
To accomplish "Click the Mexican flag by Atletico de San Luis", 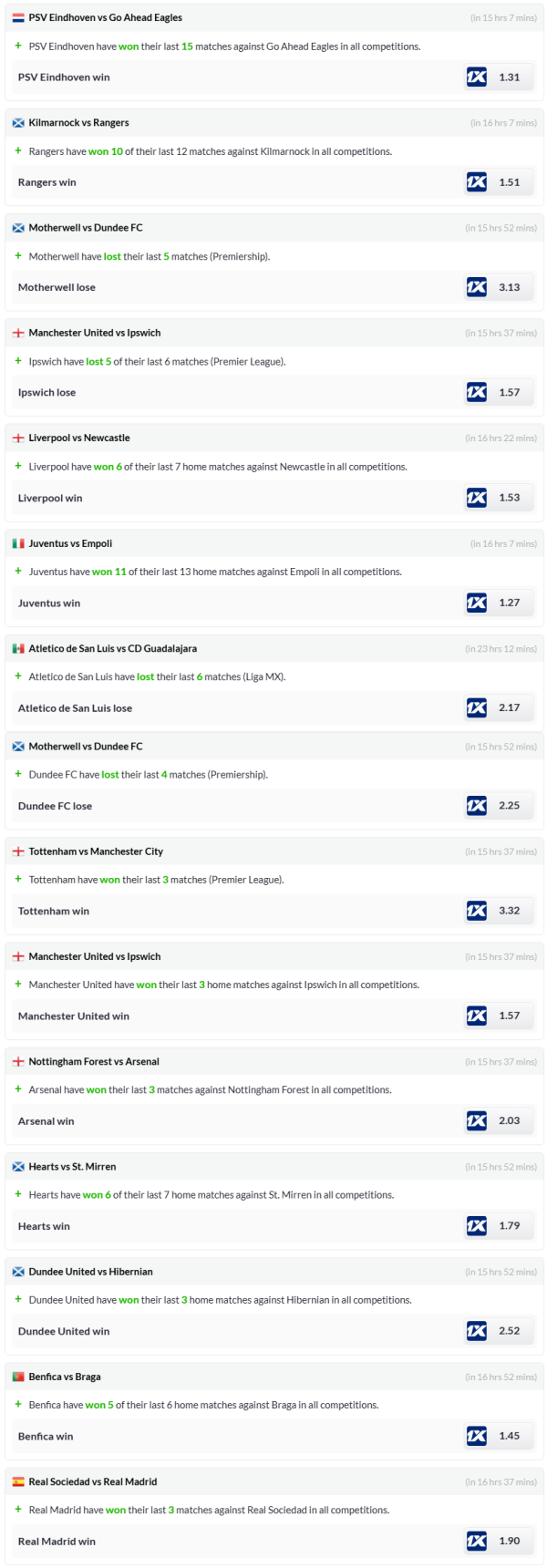I will (18, 648).
